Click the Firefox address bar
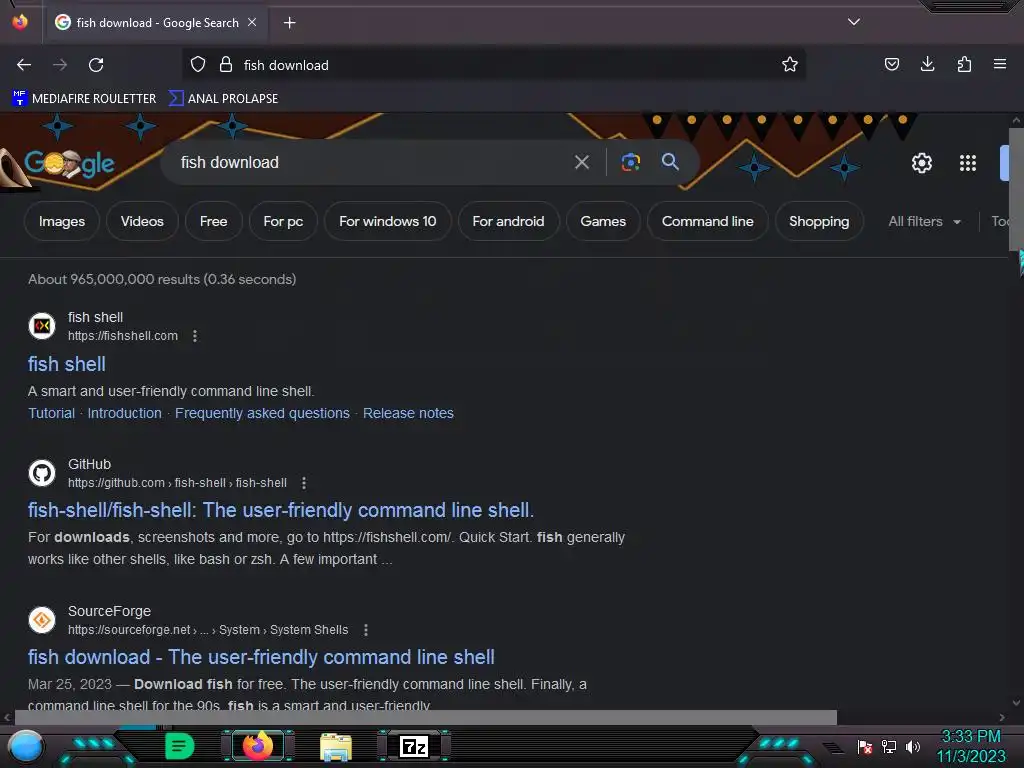The image size is (1024, 768). (x=496, y=65)
